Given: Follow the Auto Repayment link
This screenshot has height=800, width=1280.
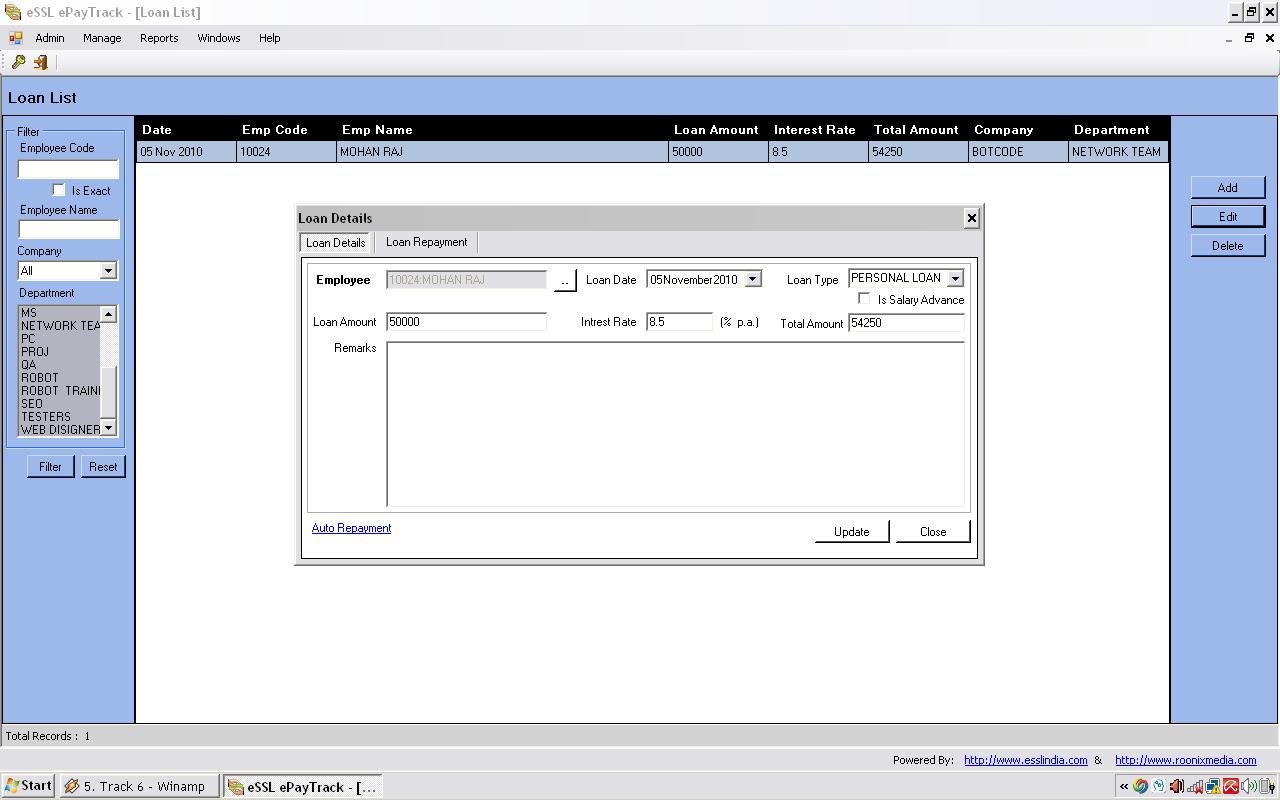Looking at the screenshot, I should click(351, 528).
